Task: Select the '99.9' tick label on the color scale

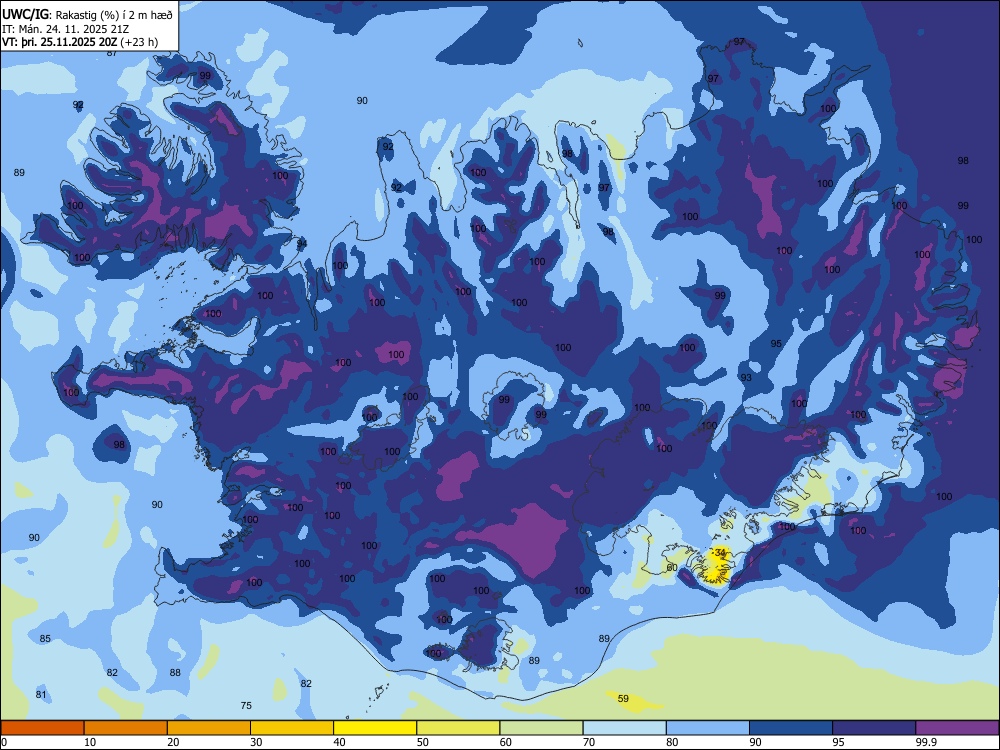Action: [x=926, y=742]
